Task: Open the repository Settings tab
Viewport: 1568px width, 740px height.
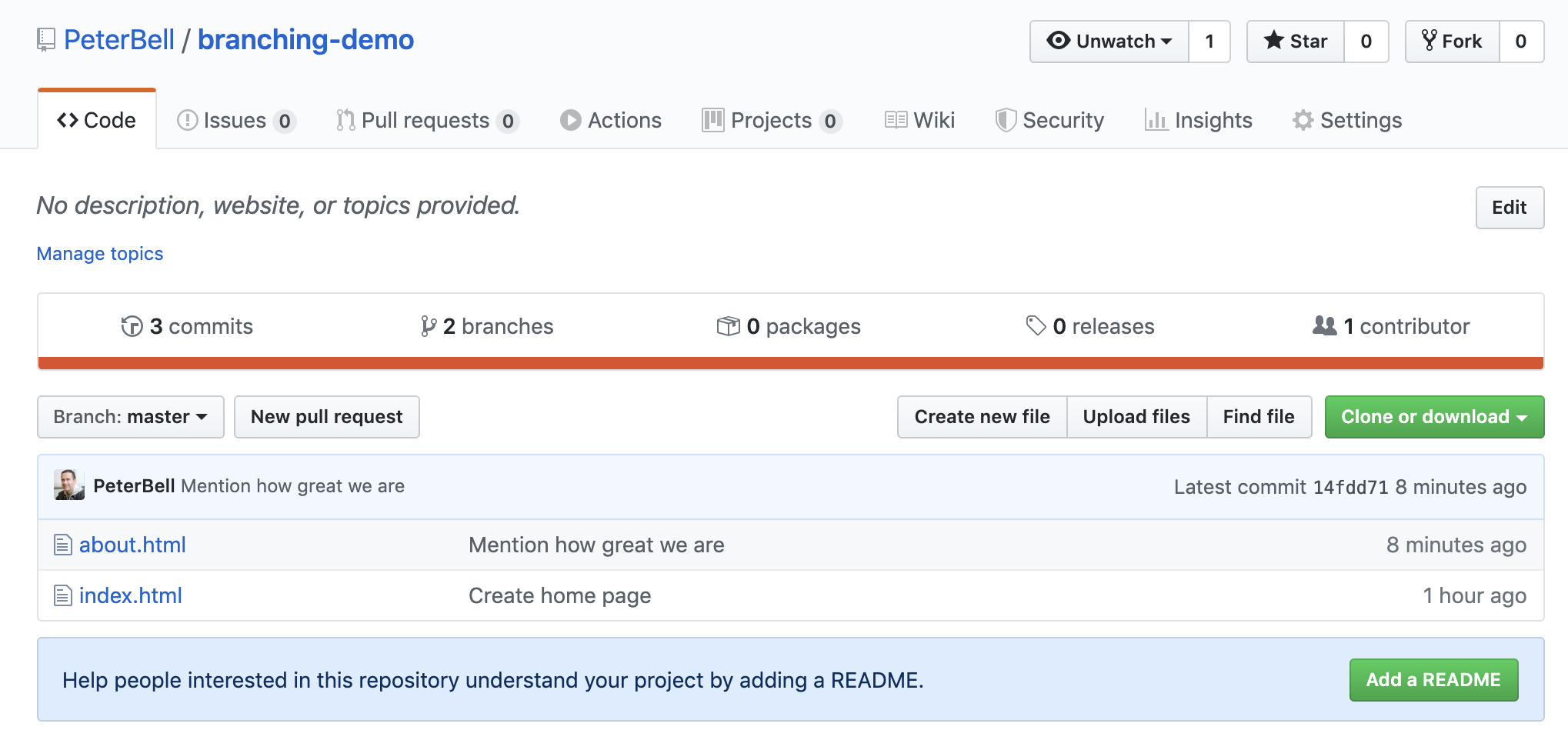Action: pos(1347,121)
